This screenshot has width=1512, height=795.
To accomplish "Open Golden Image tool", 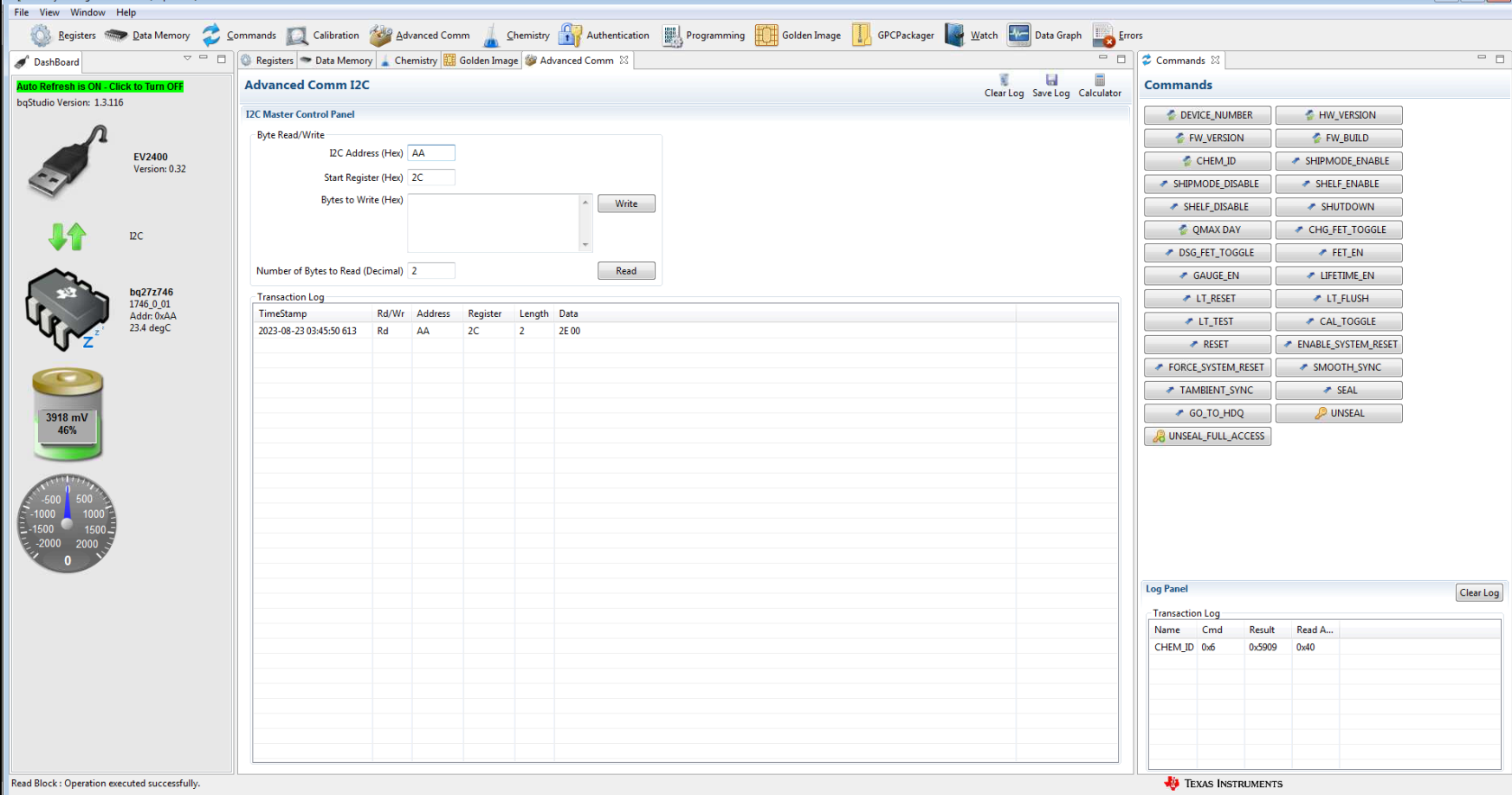I will pos(798,36).
